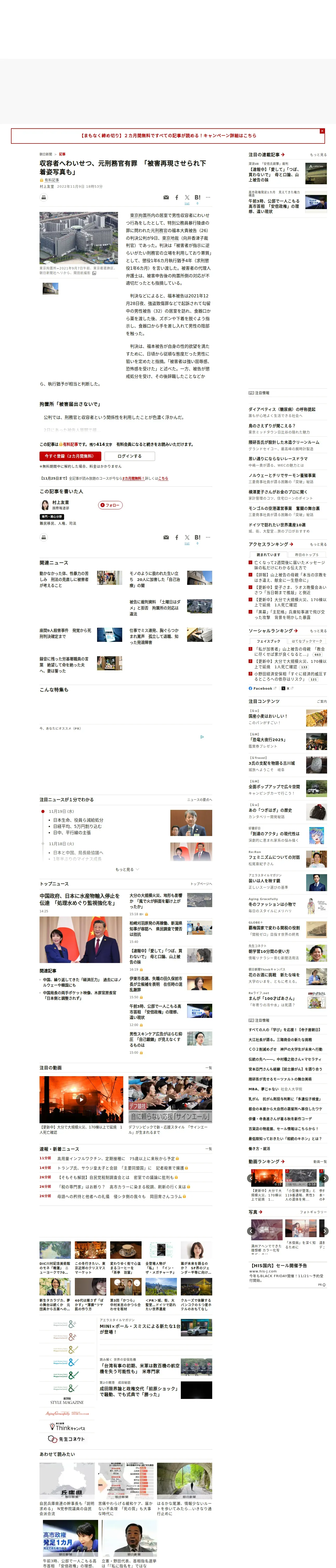336x1568 pixels.
Task: Play the 大分で大規模火災 fire video
Action: pos(81,1099)
